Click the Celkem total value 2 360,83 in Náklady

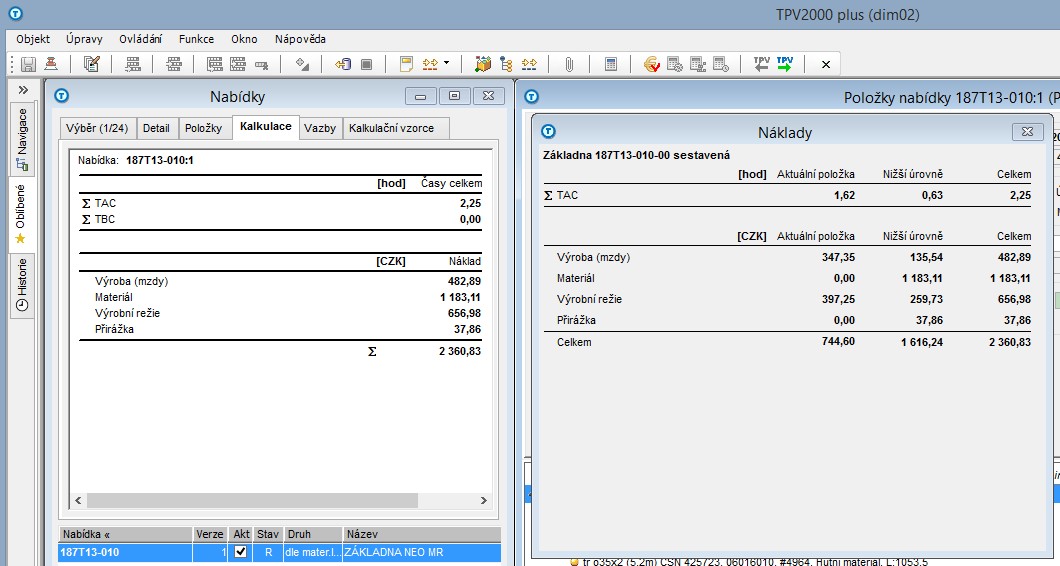pos(1009,342)
